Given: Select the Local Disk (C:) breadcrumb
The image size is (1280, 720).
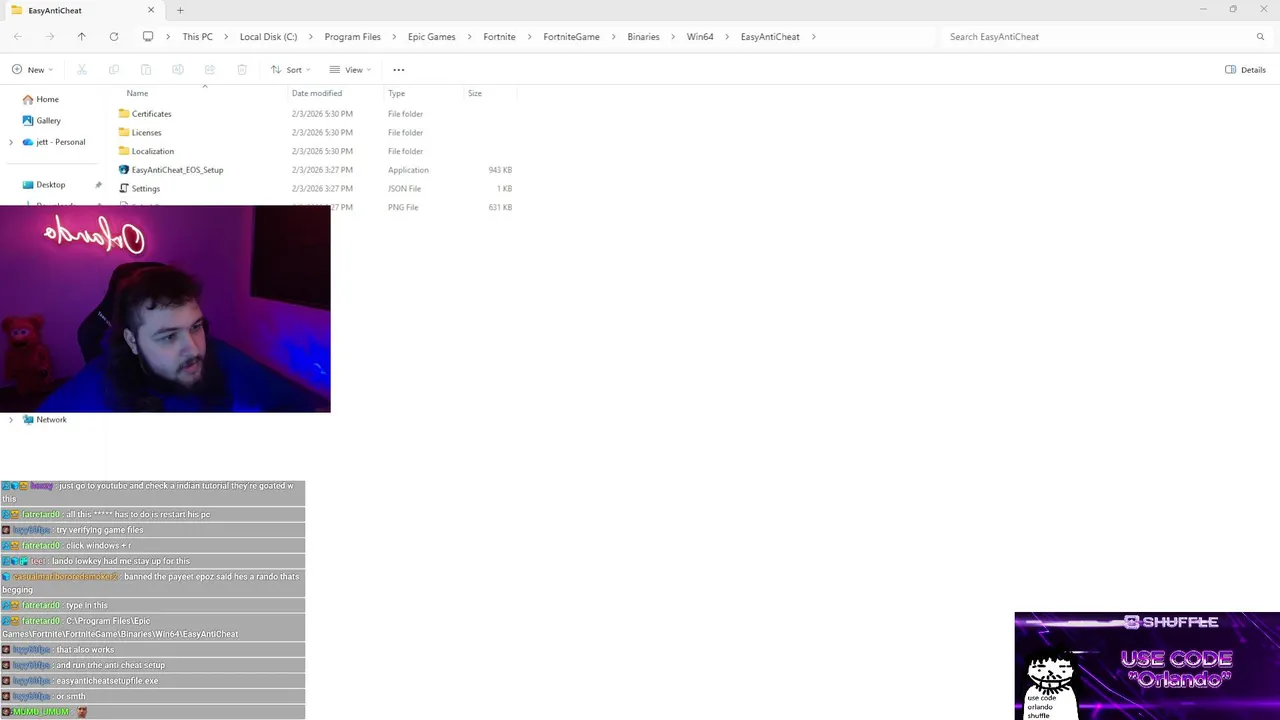Looking at the screenshot, I should point(268,37).
